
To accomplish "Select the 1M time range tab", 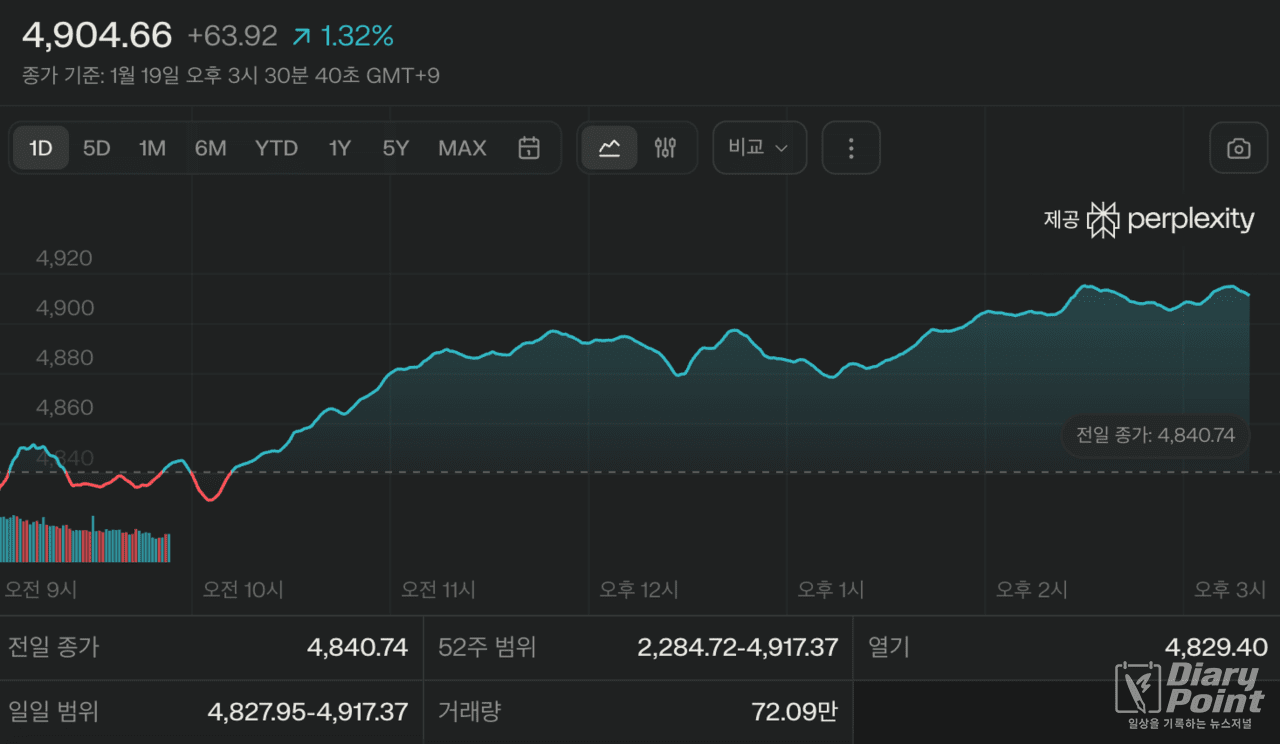I will 152,148.
